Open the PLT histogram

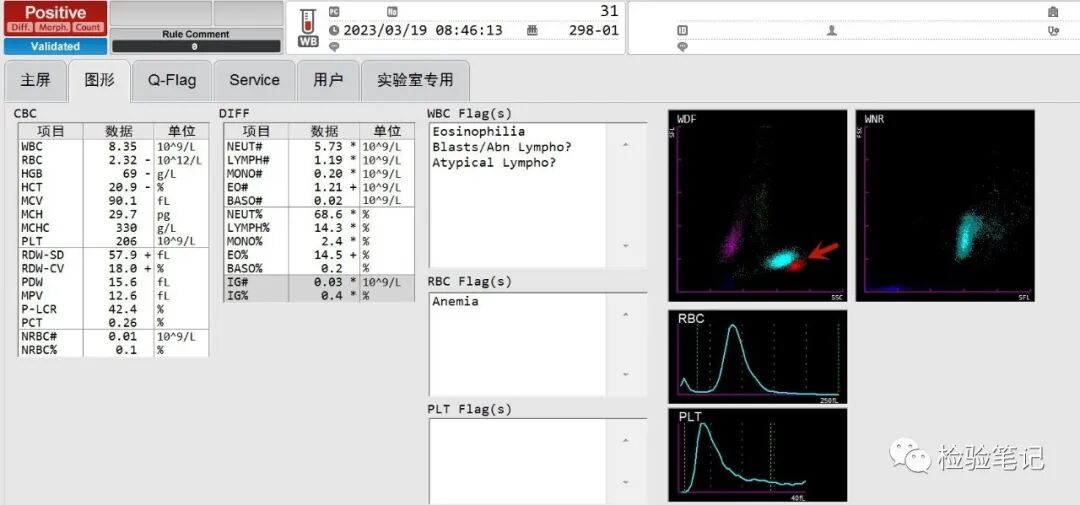tap(758, 455)
